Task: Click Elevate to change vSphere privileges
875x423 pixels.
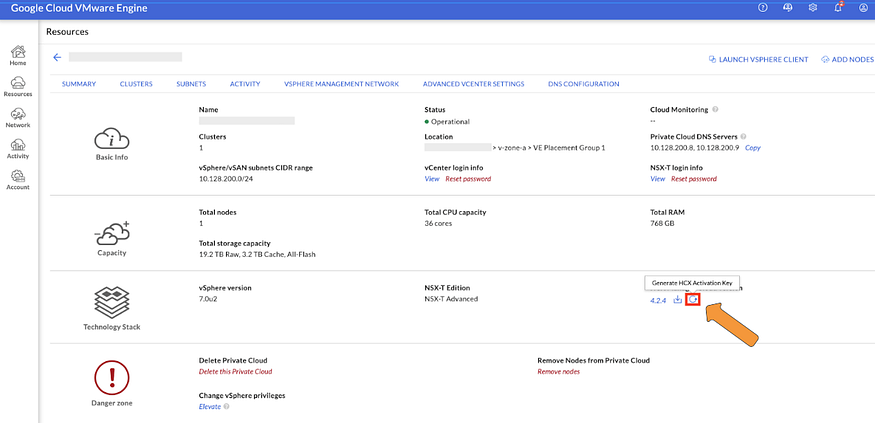Action: click(x=210, y=407)
